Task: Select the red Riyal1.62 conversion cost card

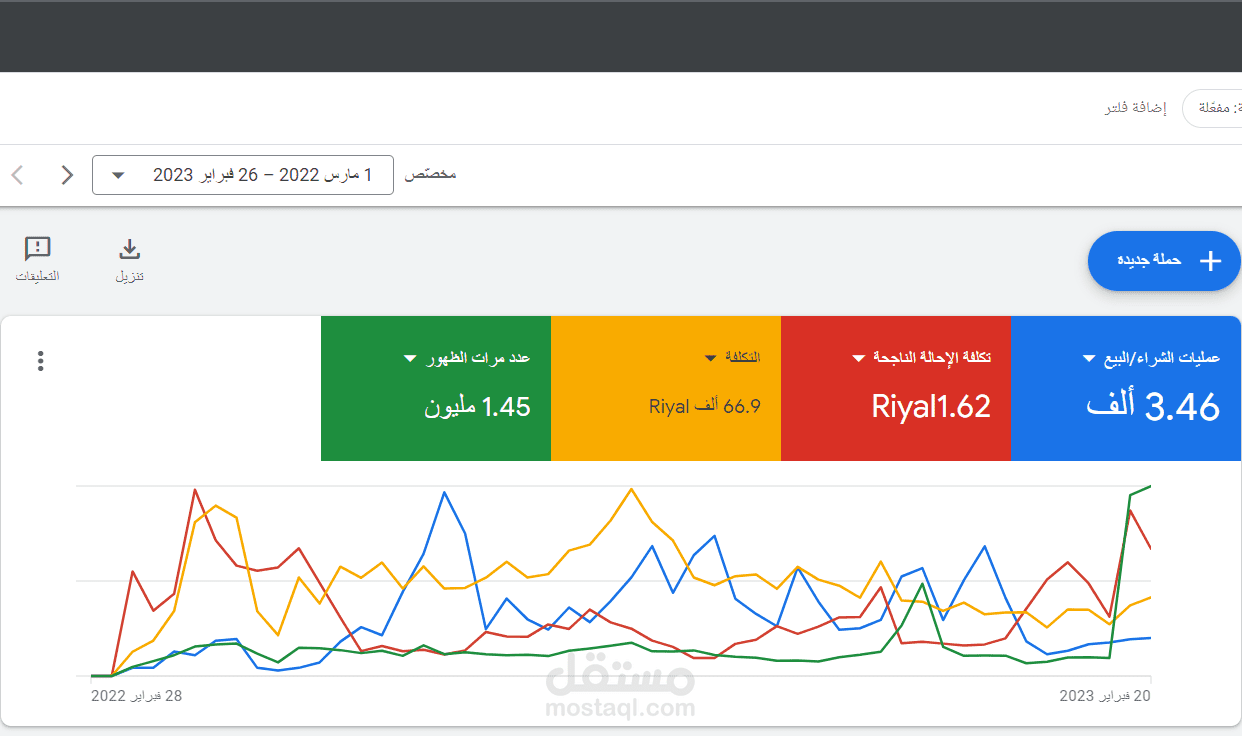Action: pos(896,388)
